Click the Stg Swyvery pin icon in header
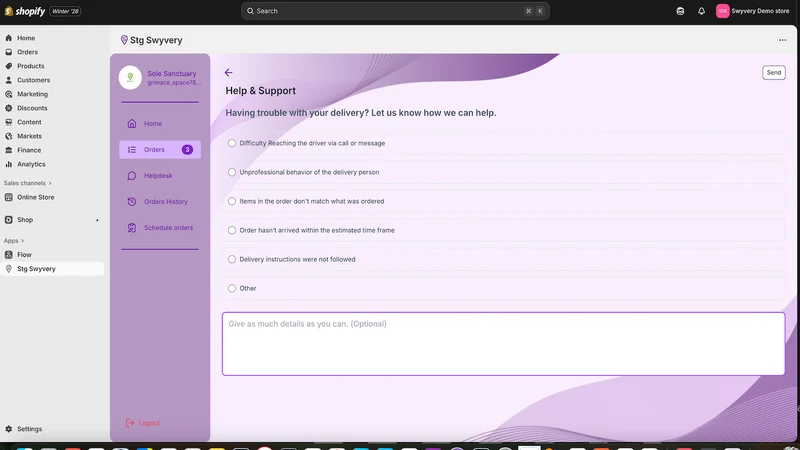 (124, 40)
